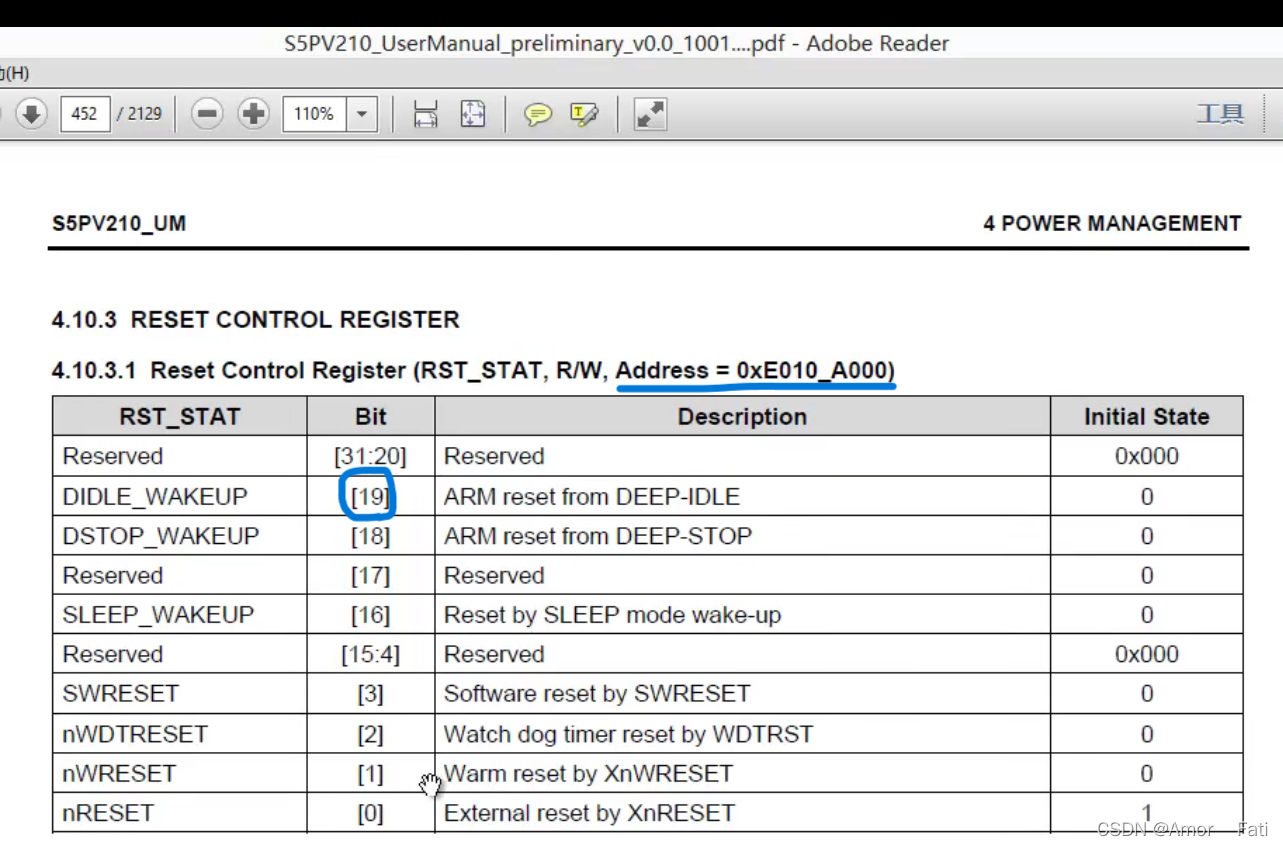The width and height of the screenshot is (1283, 846).
Task: Click the 110% zoom value field
Action: tap(315, 114)
